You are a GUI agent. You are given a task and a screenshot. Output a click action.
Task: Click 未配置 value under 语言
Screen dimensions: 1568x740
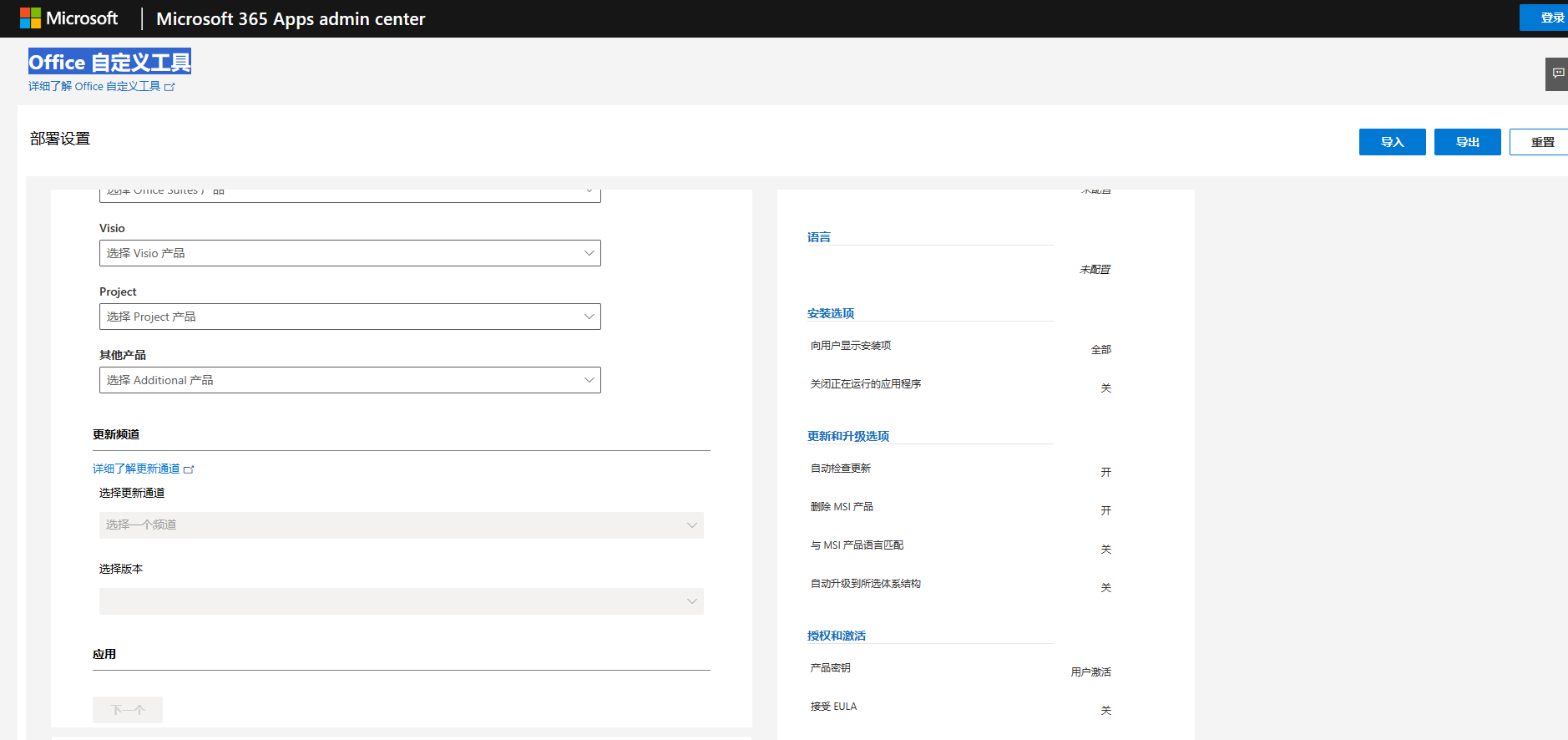(x=1095, y=270)
